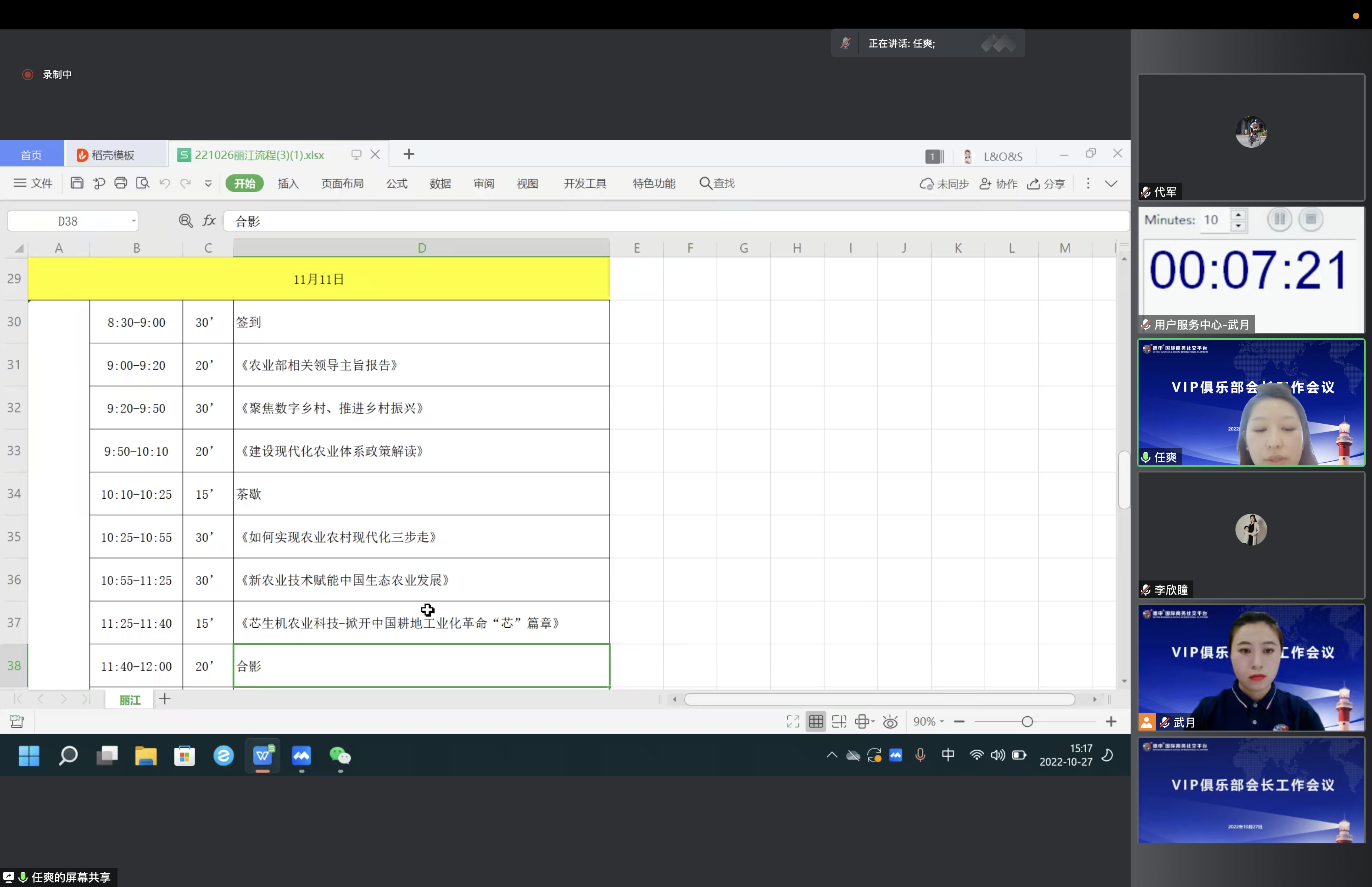
Task: Switch to page break preview view
Action: point(839,722)
